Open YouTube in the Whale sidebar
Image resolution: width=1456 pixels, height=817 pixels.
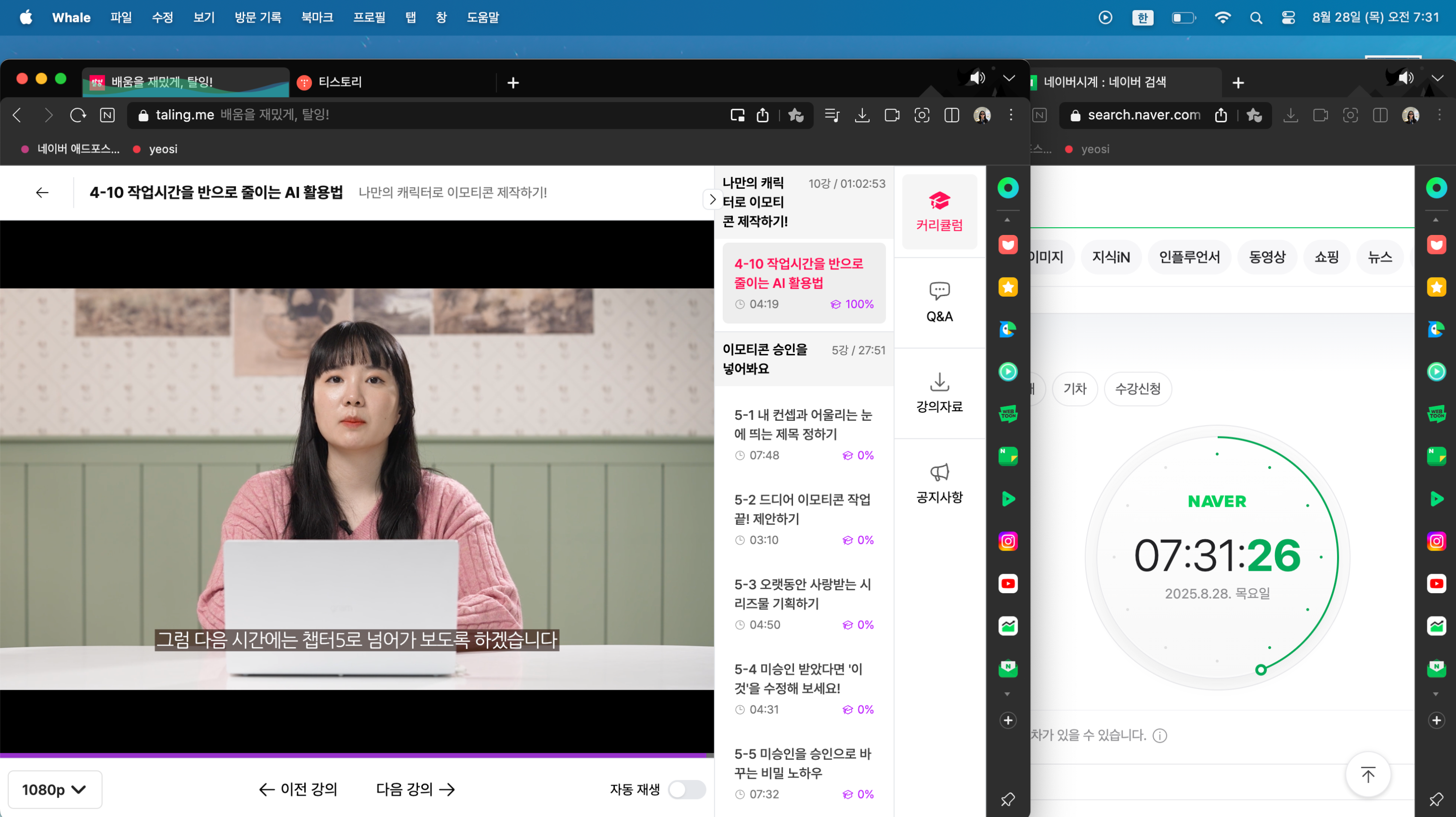(x=1008, y=584)
